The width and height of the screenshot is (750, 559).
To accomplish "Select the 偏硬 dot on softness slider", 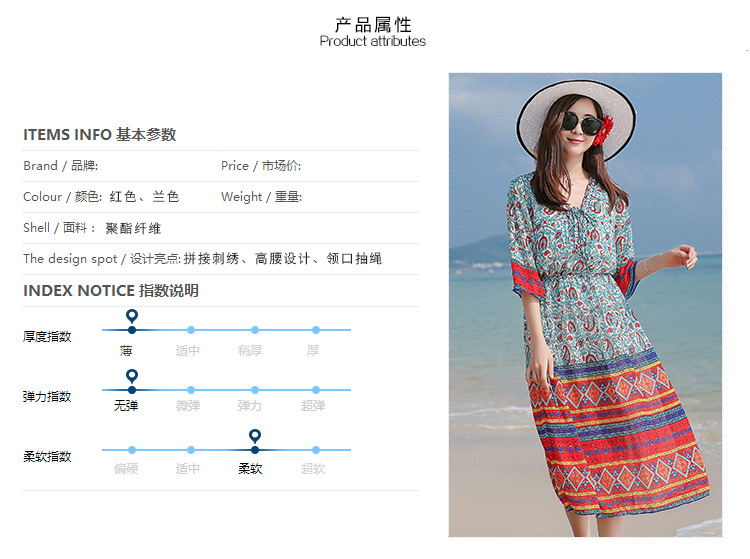I will click(x=132, y=450).
